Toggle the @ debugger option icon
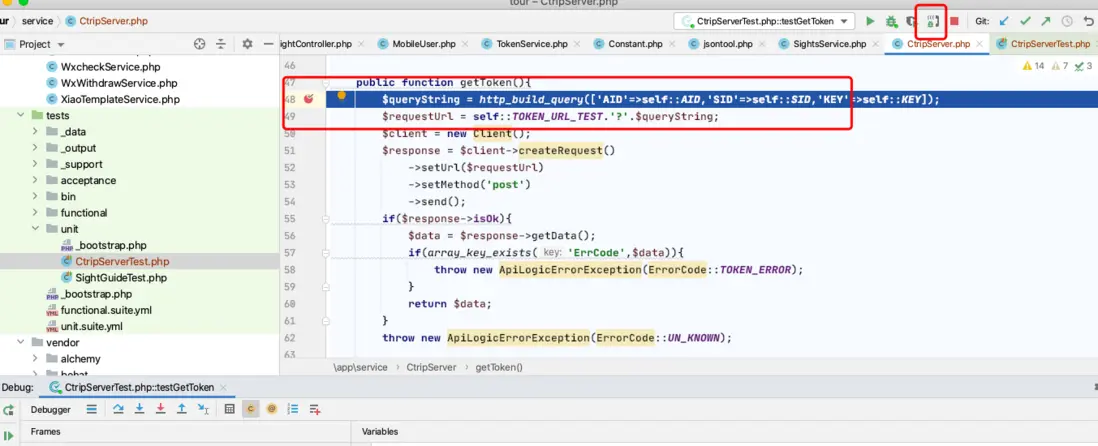Image resolution: width=1098 pixels, height=446 pixels. [272, 410]
